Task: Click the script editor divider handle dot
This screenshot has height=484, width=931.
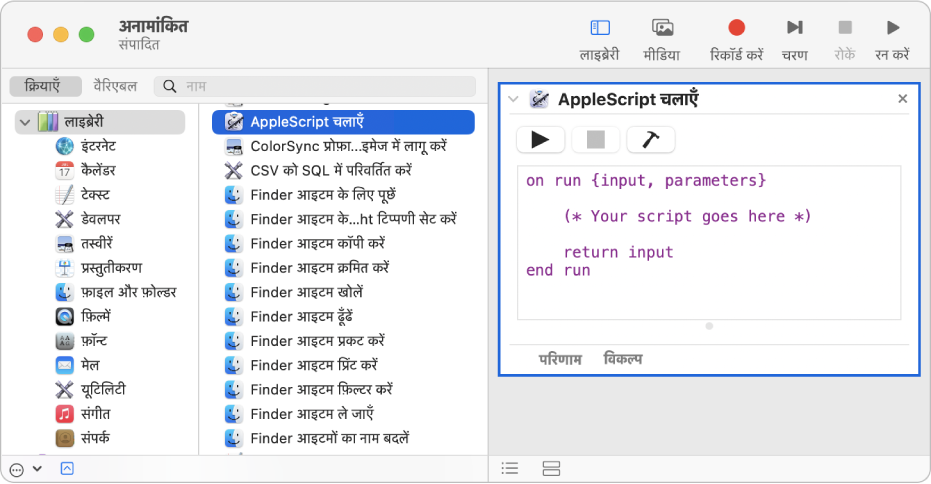Action: coord(709,326)
